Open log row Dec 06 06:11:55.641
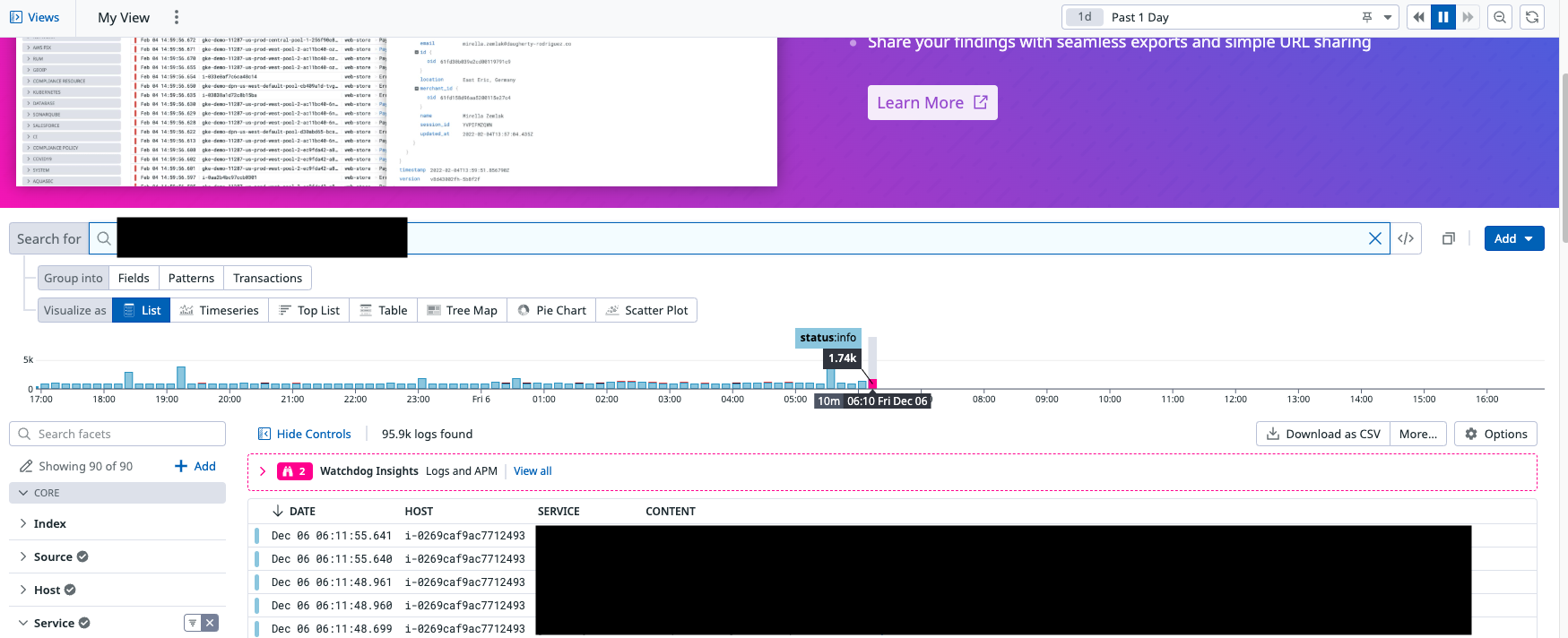Screen dimensions: 1568x638 click(892, 536)
